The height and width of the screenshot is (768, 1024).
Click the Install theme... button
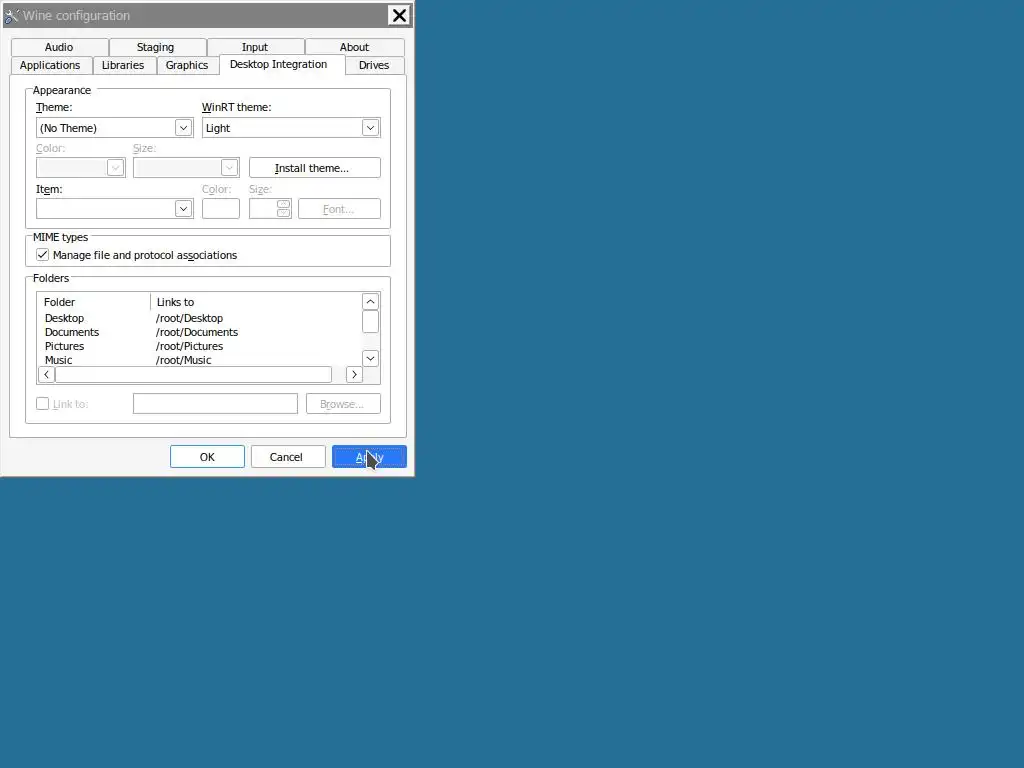tap(315, 168)
